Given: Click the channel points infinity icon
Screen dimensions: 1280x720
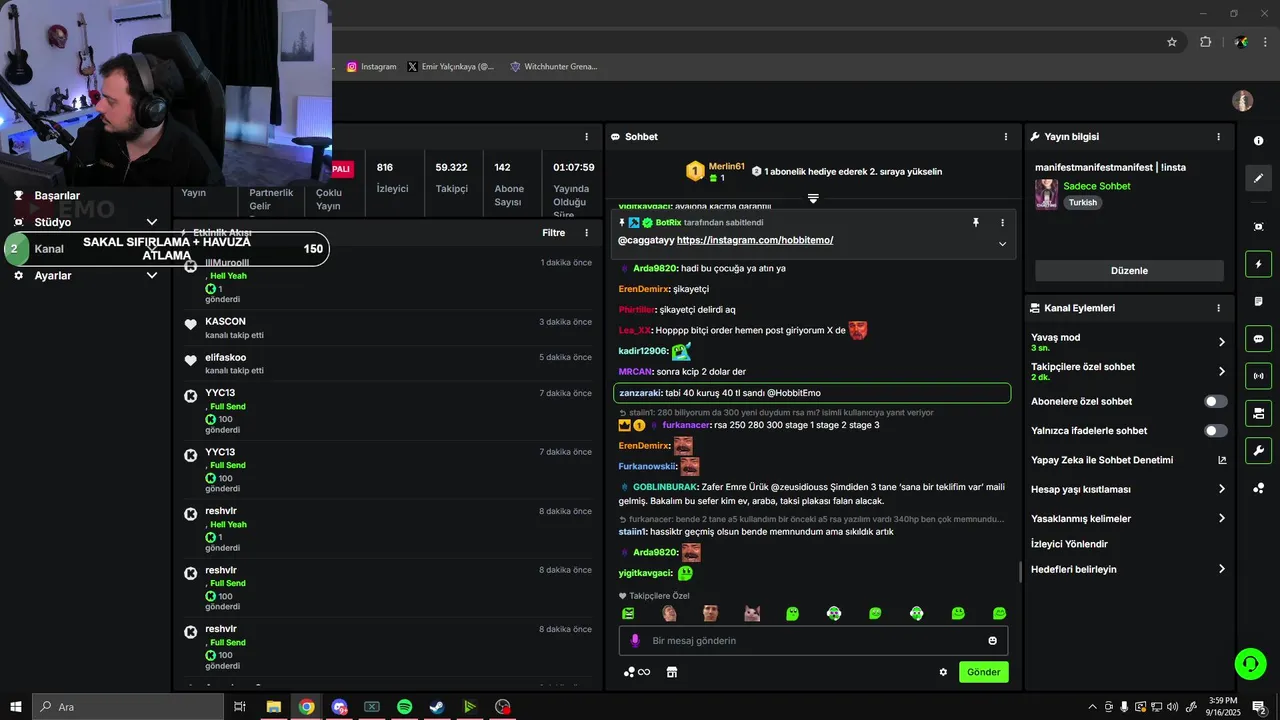Looking at the screenshot, I should pyautogui.click(x=637, y=672).
